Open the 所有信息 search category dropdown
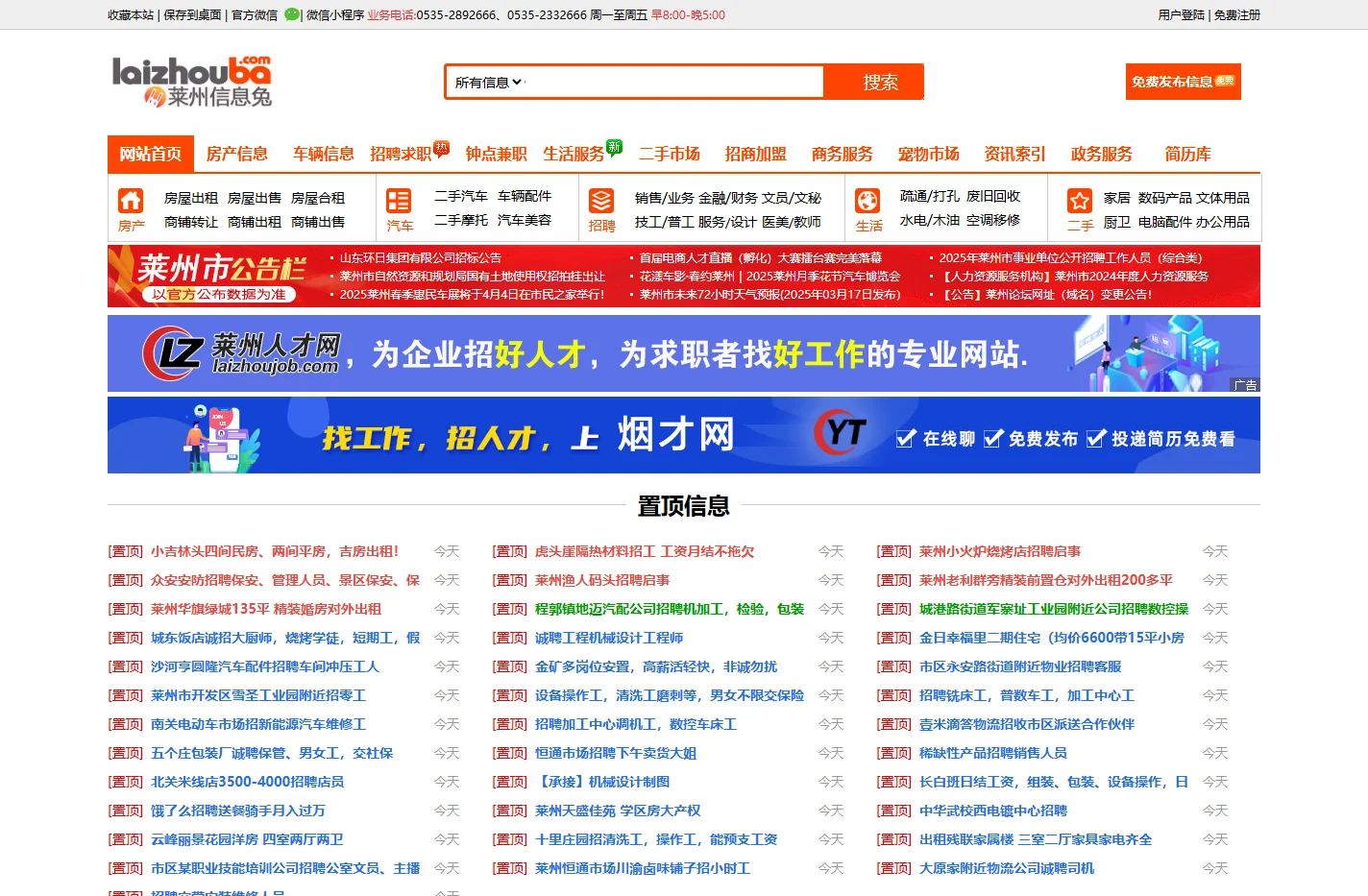1368x896 pixels. pyautogui.click(x=488, y=83)
